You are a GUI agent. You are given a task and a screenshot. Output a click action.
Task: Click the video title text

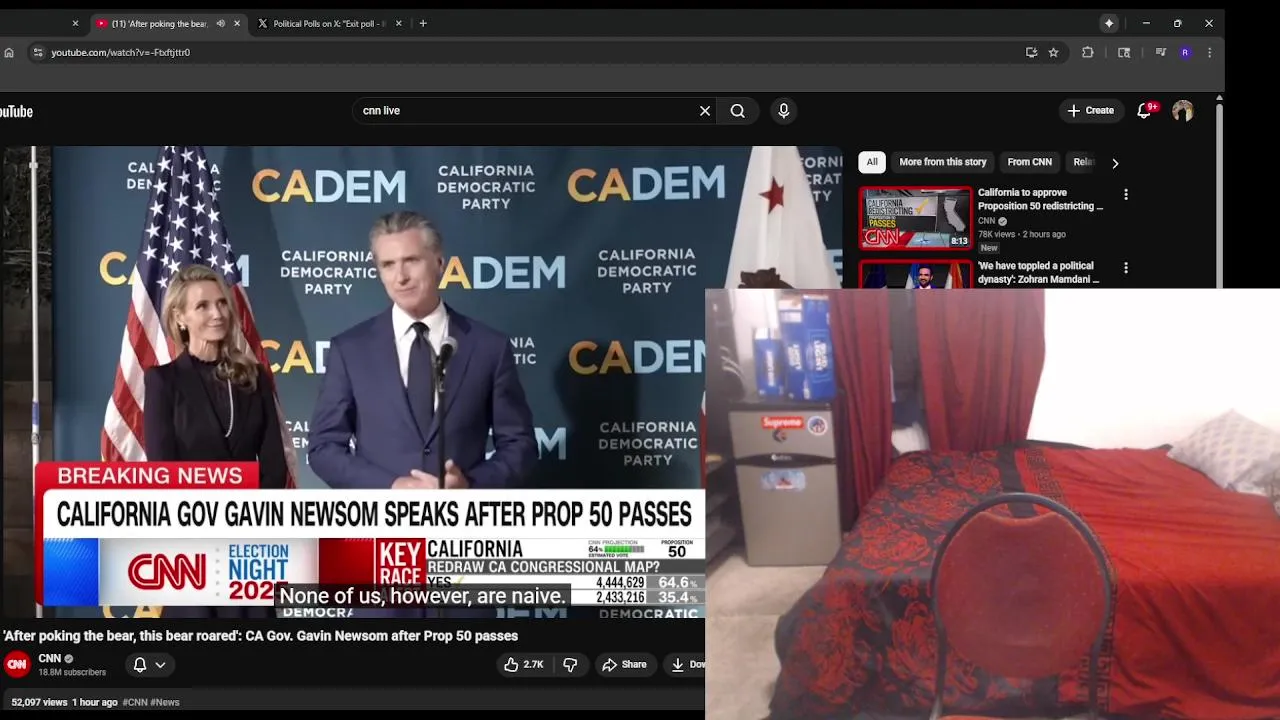pyautogui.click(x=260, y=636)
